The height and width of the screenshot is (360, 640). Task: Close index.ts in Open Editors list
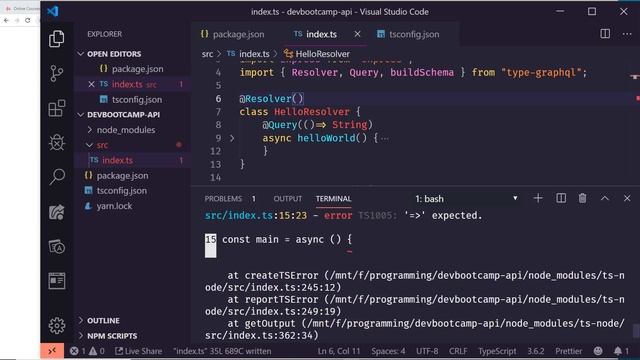click(x=91, y=84)
